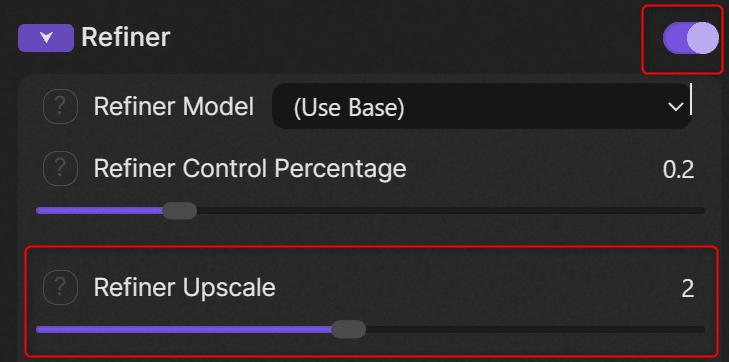Show help for Refiner Control Percentage
Viewport: 729px width, 362px height.
[60, 168]
